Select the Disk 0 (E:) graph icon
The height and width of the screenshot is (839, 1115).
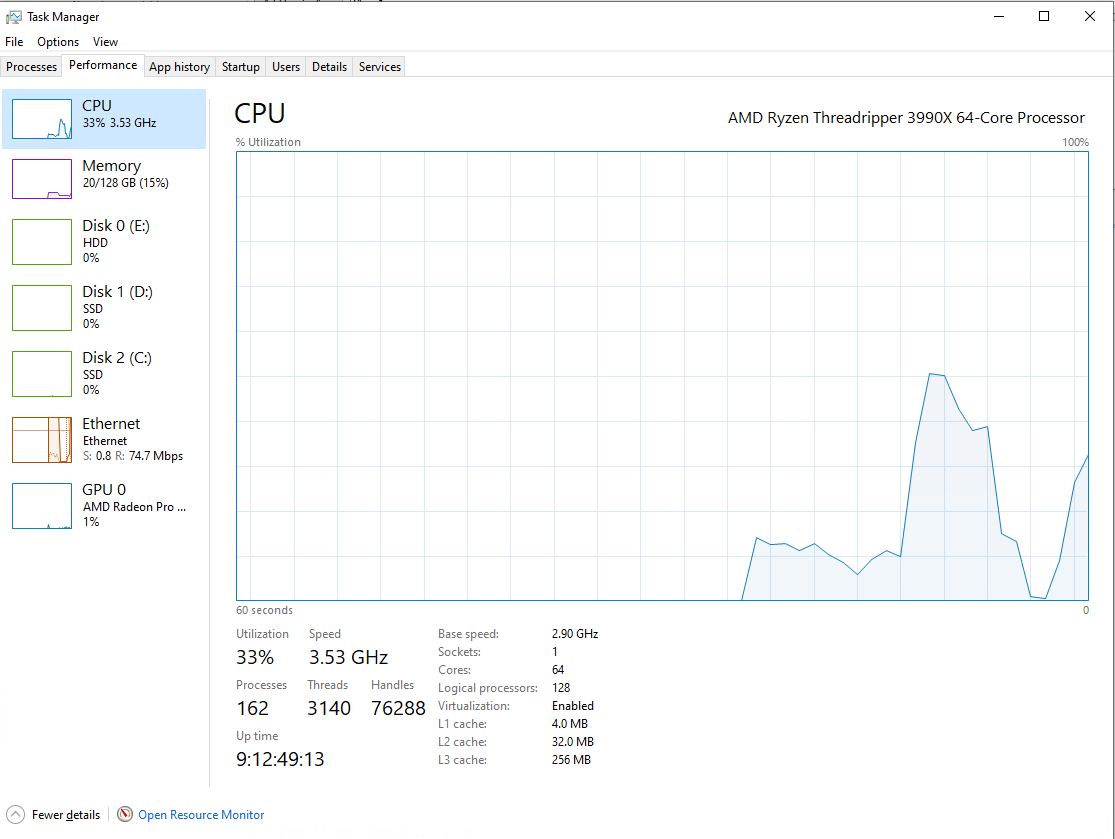(41, 241)
